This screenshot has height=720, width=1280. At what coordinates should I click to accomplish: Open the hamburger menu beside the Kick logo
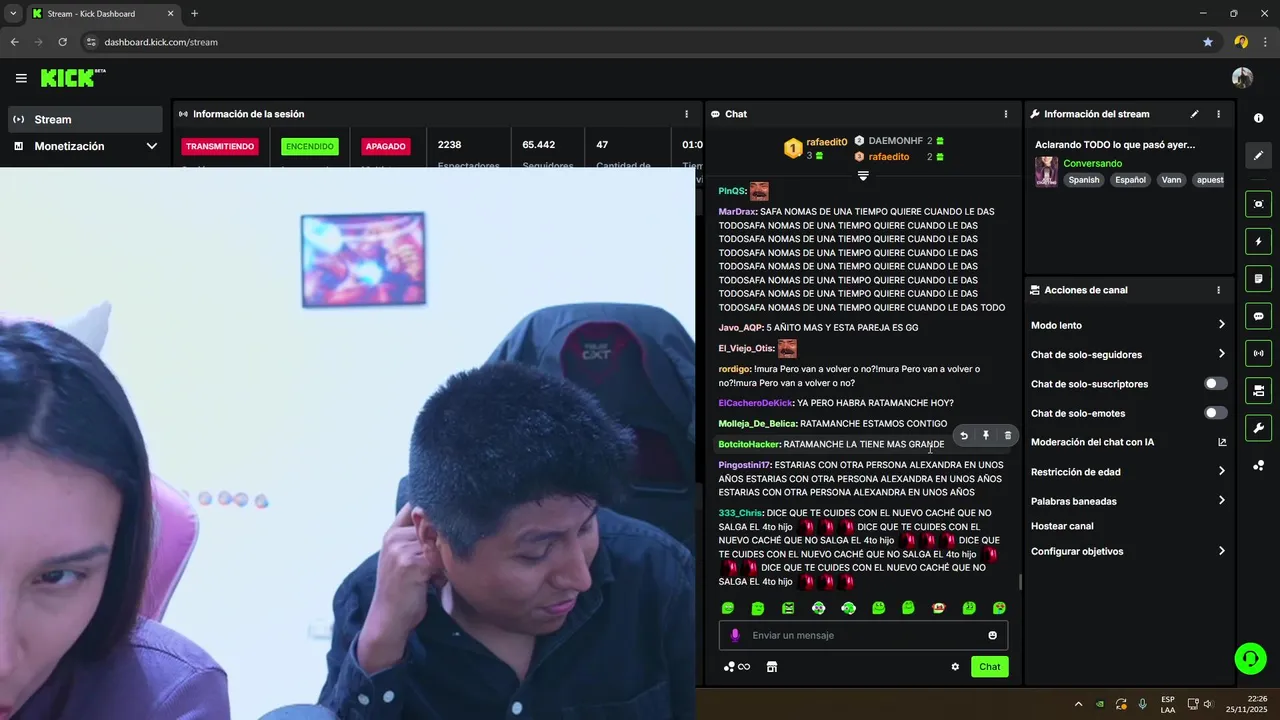[x=21, y=78]
